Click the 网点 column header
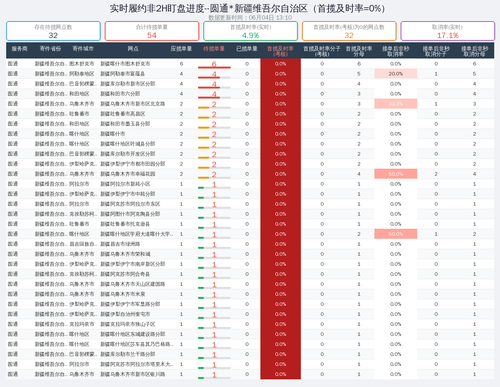The image size is (500, 387). 133,49
